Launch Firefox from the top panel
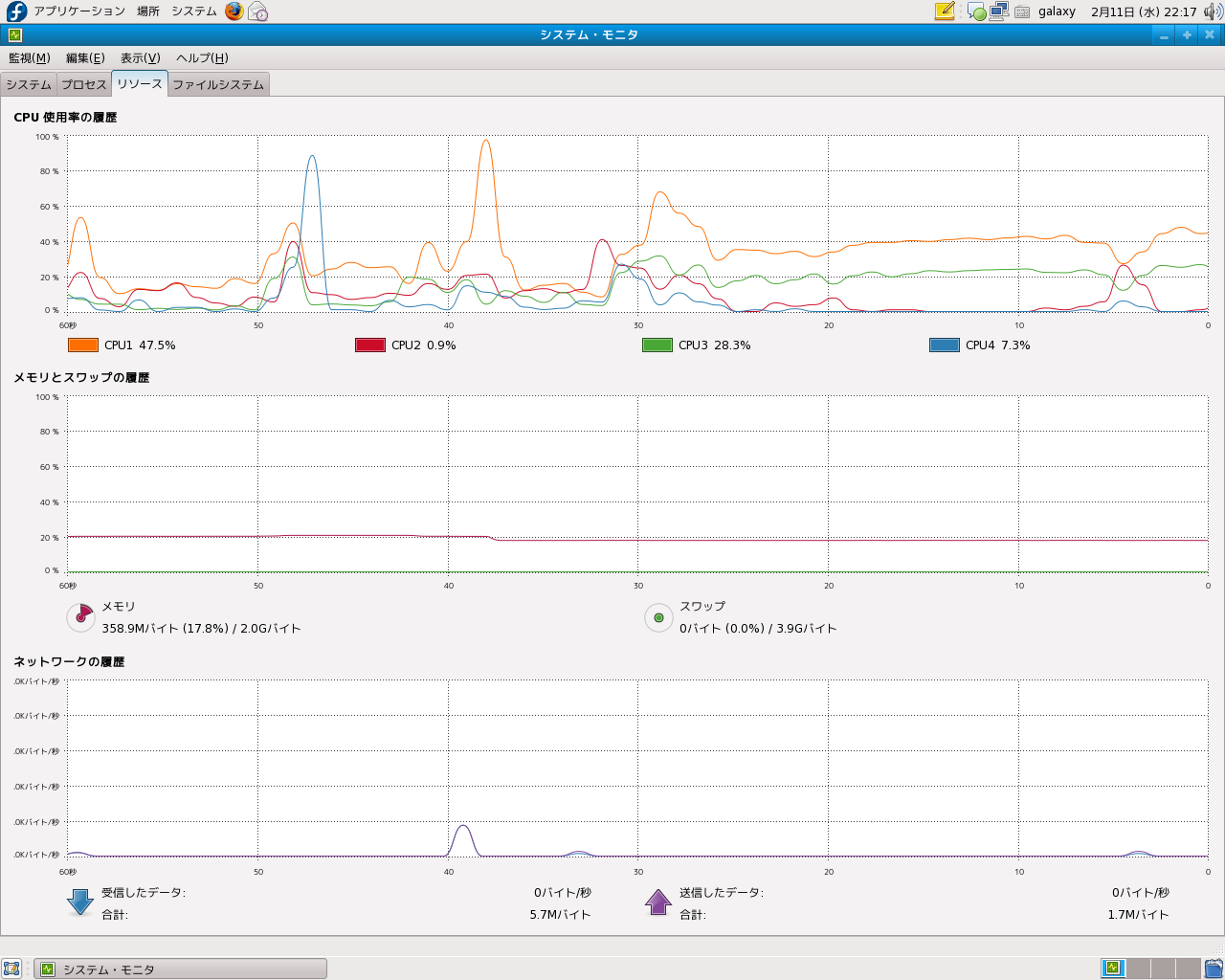The image size is (1225, 980). coord(234,11)
